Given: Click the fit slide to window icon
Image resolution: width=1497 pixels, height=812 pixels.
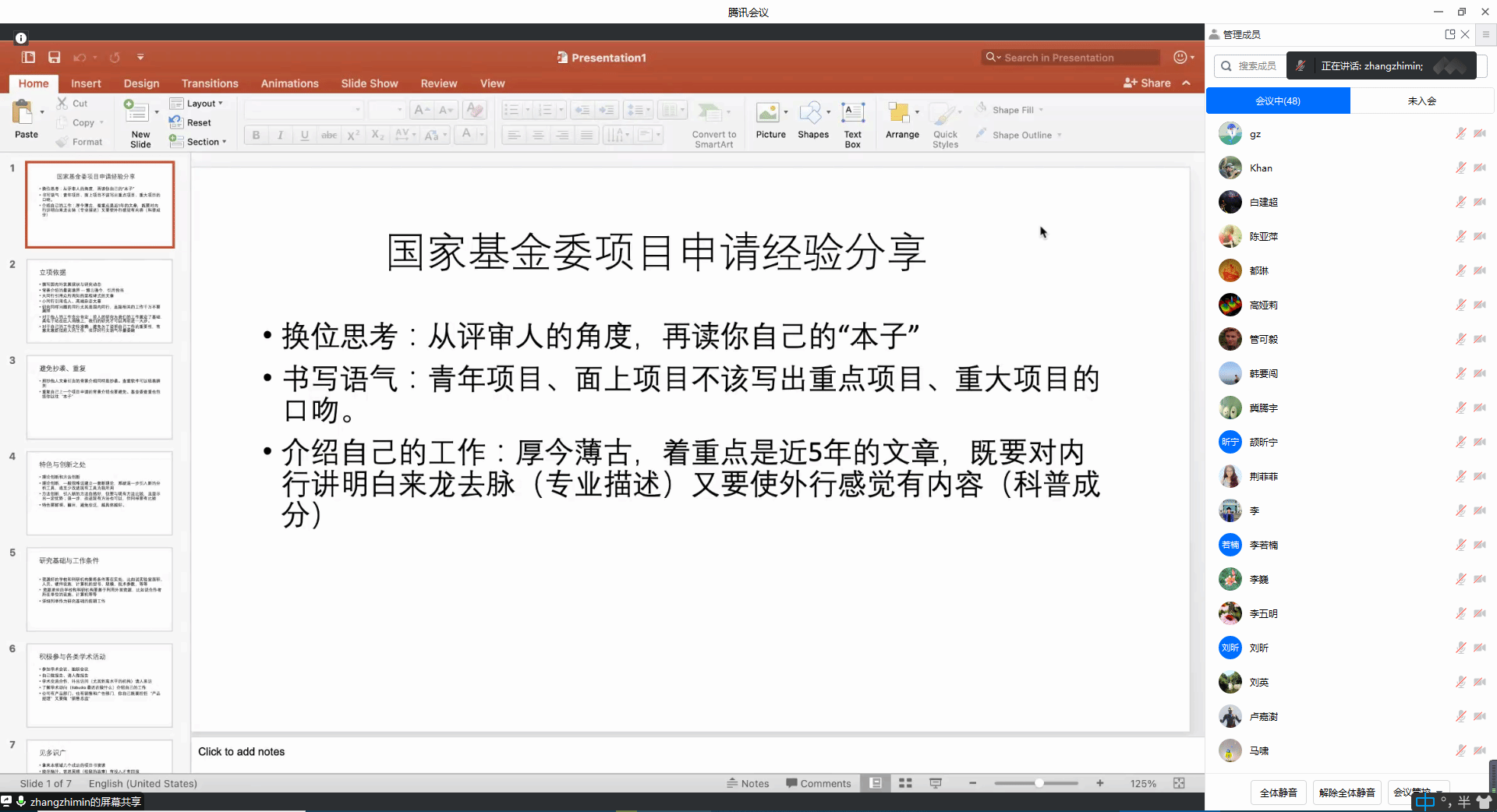Looking at the screenshot, I should (1179, 783).
